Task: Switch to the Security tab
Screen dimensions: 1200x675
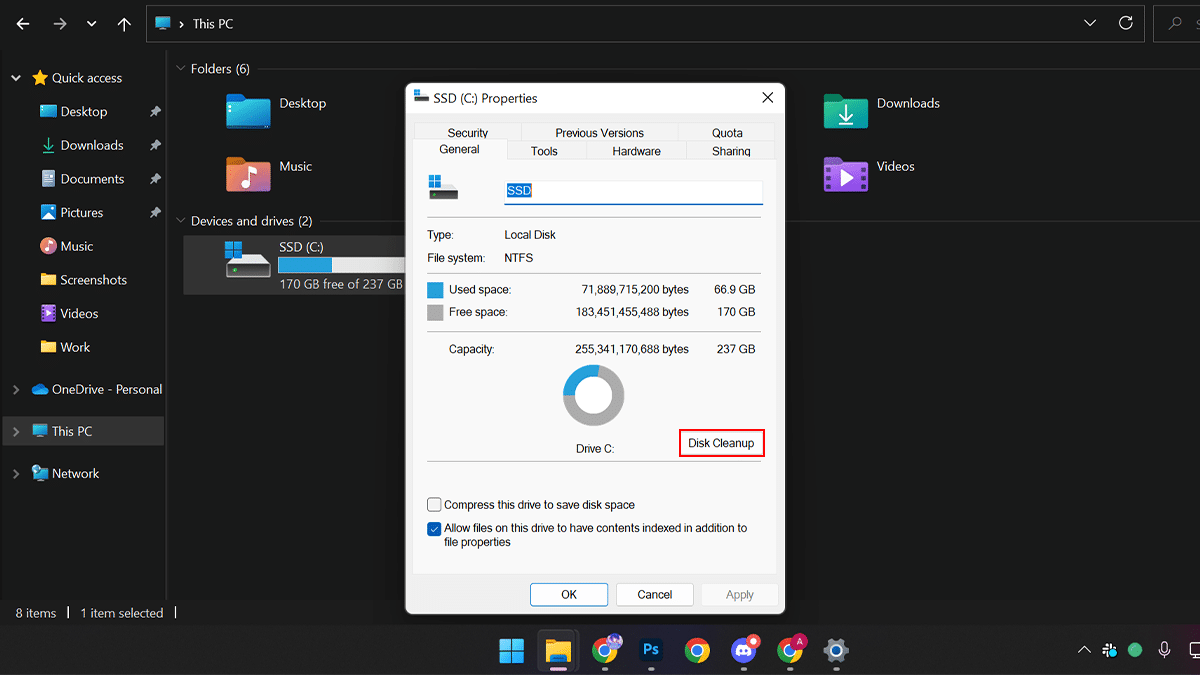Action: [467, 132]
